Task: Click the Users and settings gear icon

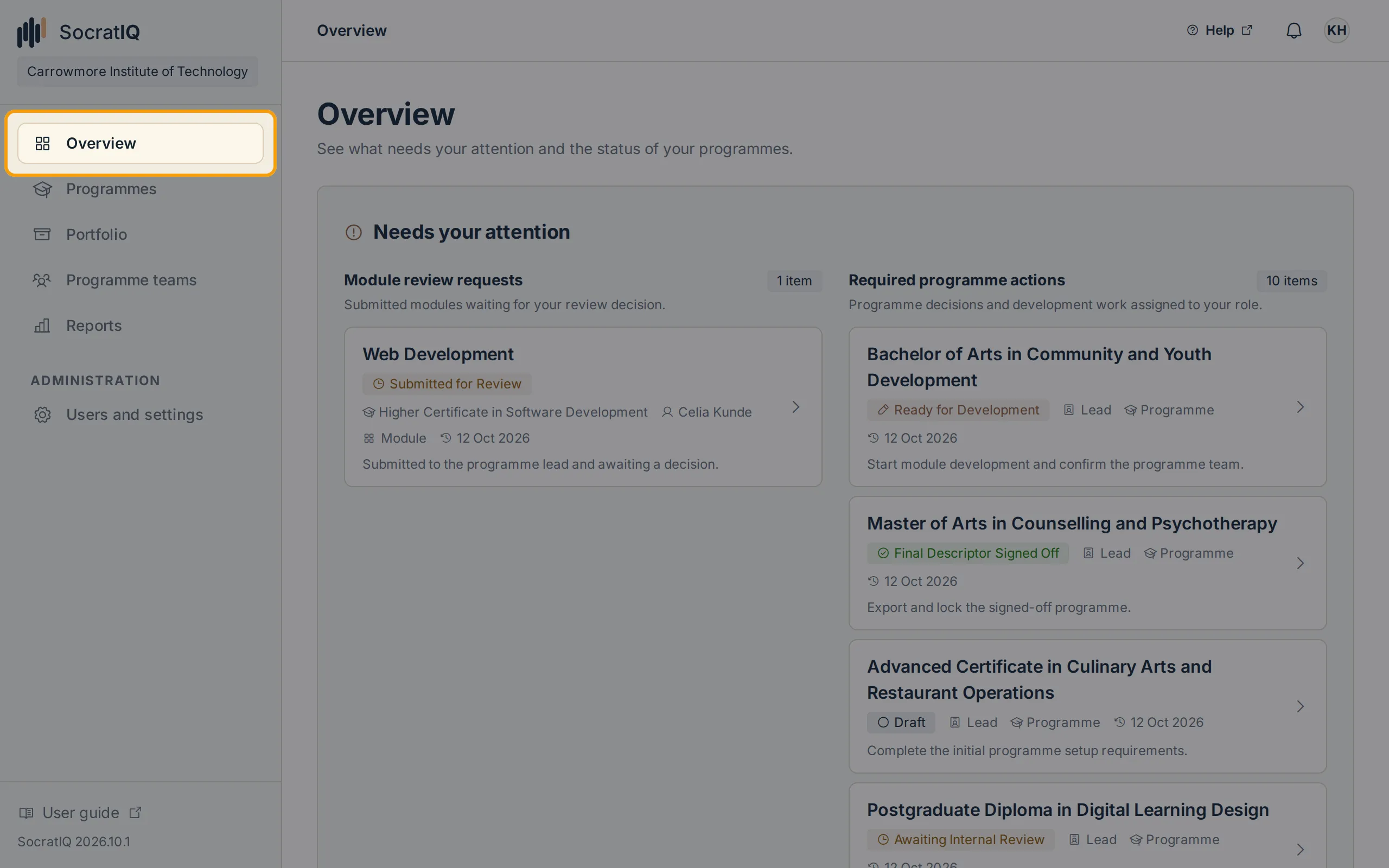Action: tap(42, 414)
